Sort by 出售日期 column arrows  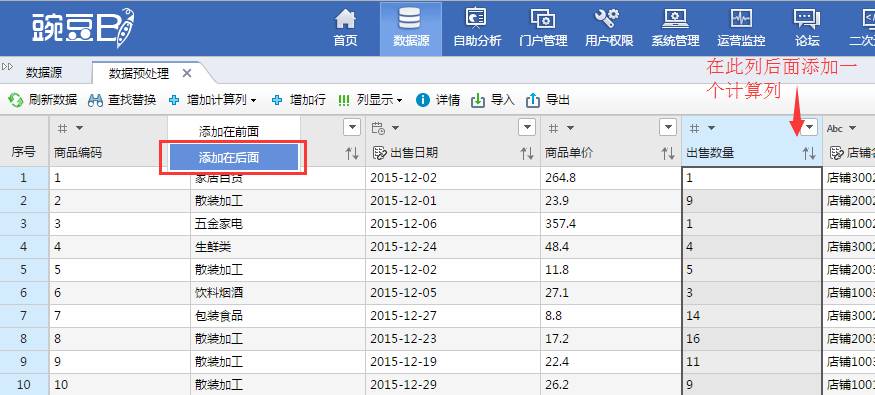[x=527, y=153]
